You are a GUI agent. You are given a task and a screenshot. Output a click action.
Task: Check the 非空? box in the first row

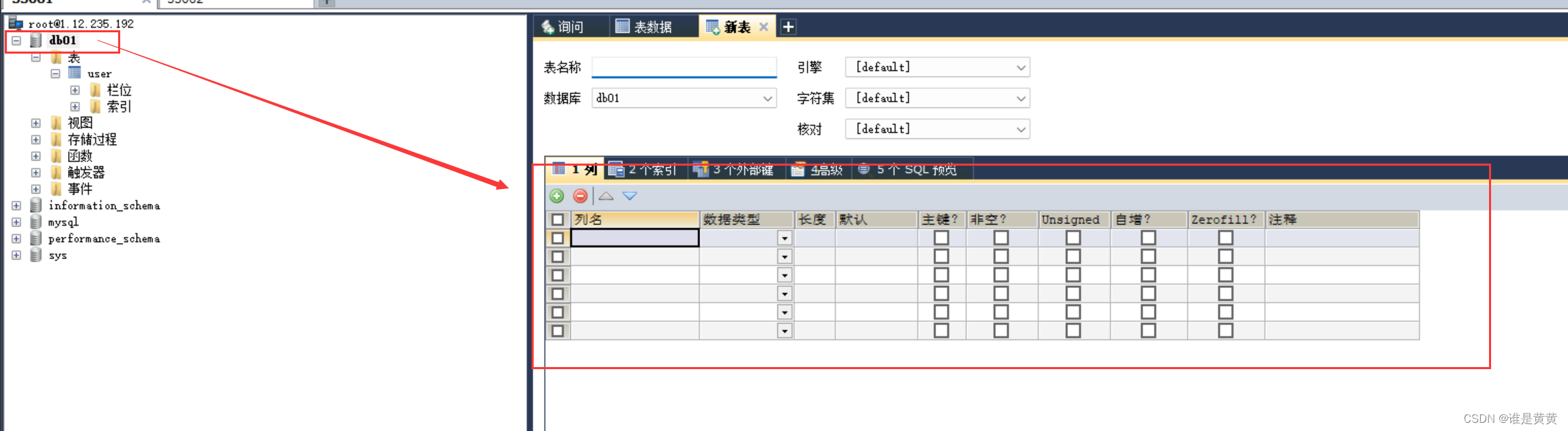click(1001, 238)
